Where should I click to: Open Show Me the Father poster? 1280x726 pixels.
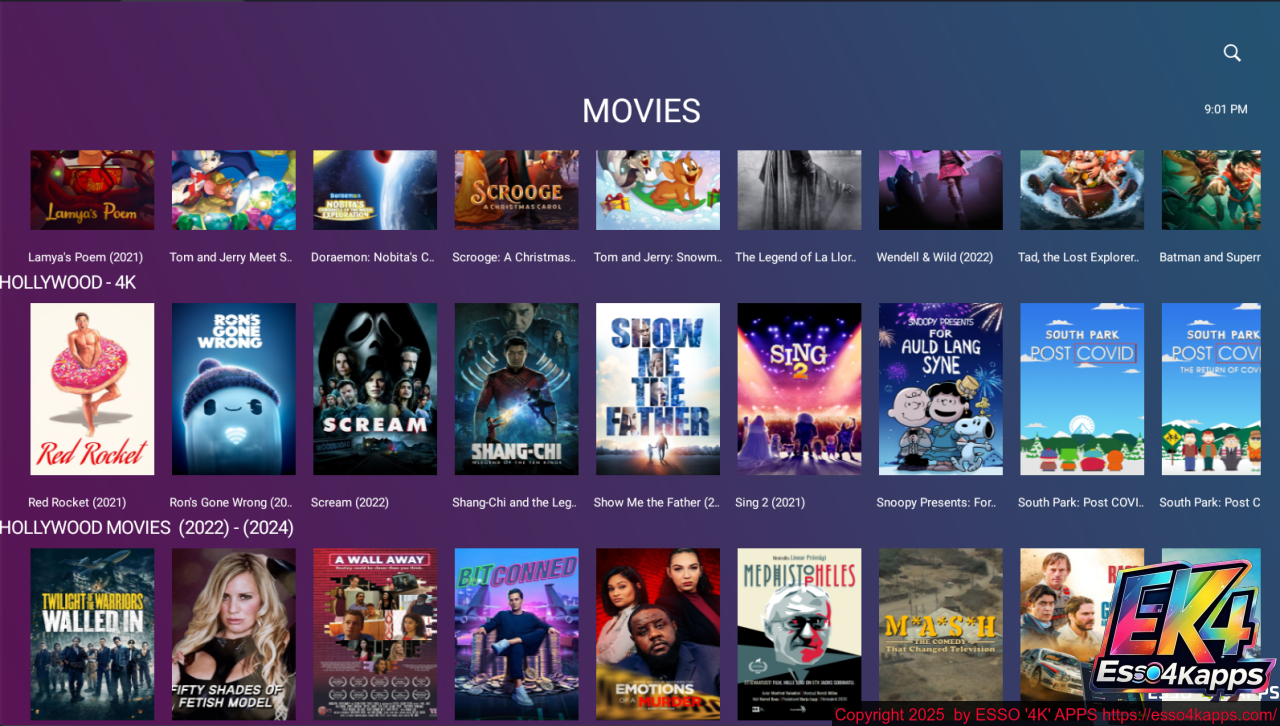[658, 389]
